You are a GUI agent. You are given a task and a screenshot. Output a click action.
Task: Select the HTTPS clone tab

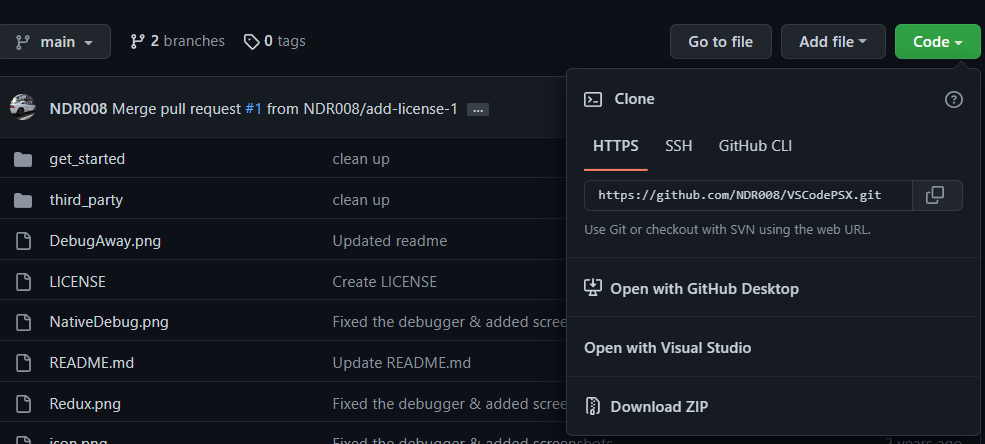(x=616, y=146)
